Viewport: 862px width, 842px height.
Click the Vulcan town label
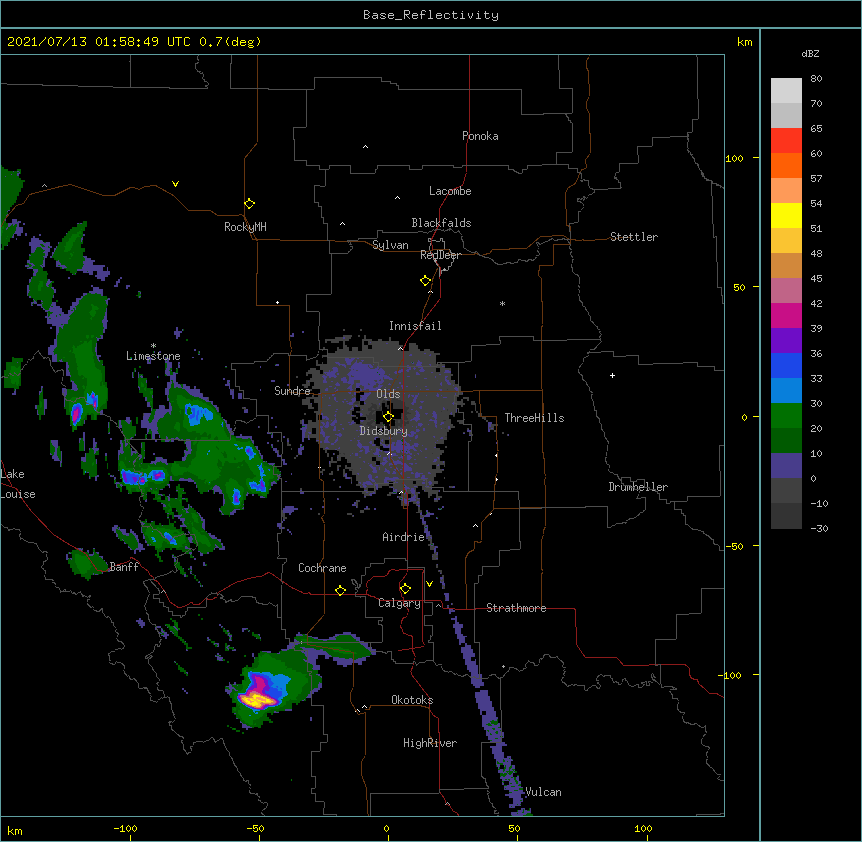click(x=543, y=792)
